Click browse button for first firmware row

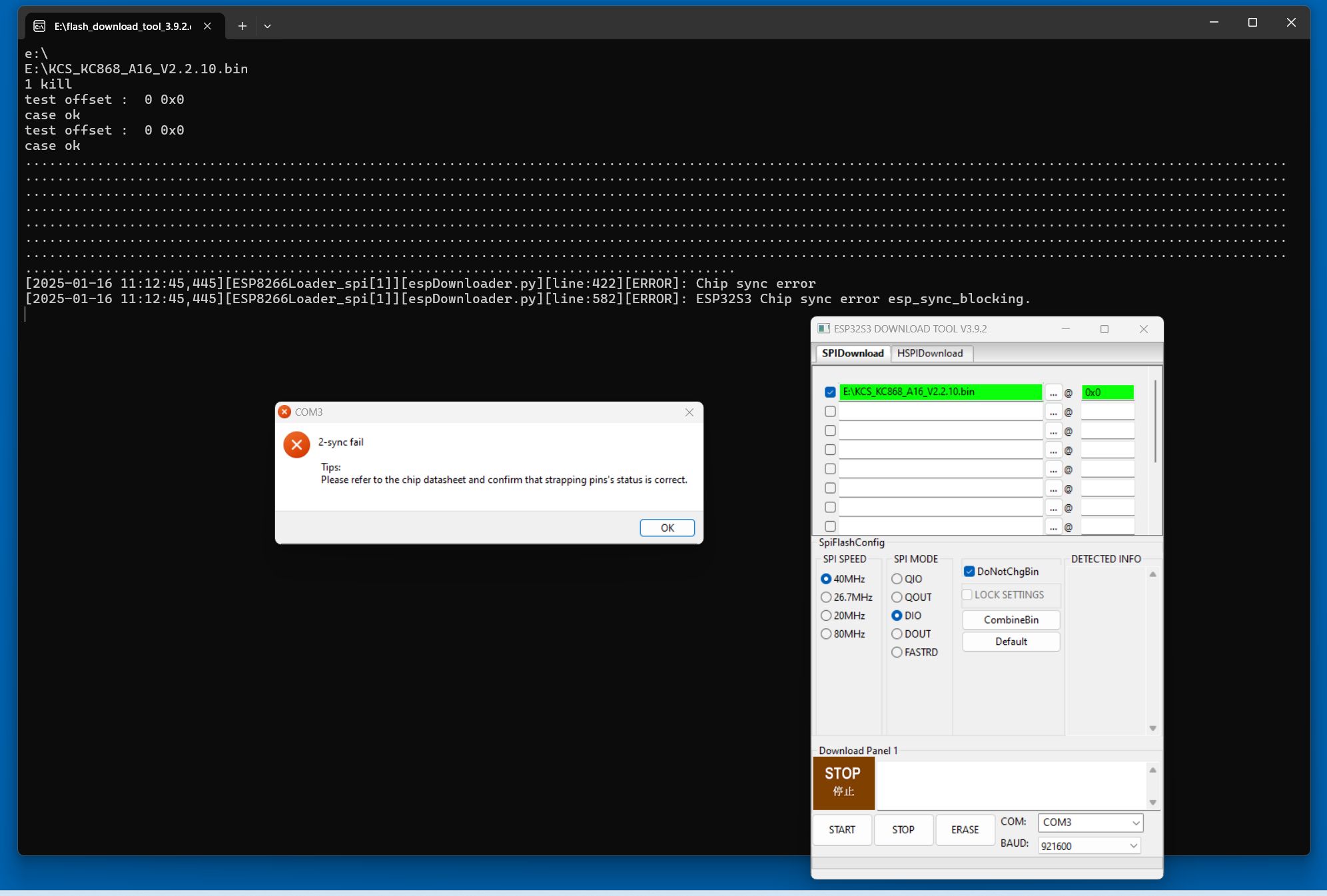click(x=1053, y=392)
